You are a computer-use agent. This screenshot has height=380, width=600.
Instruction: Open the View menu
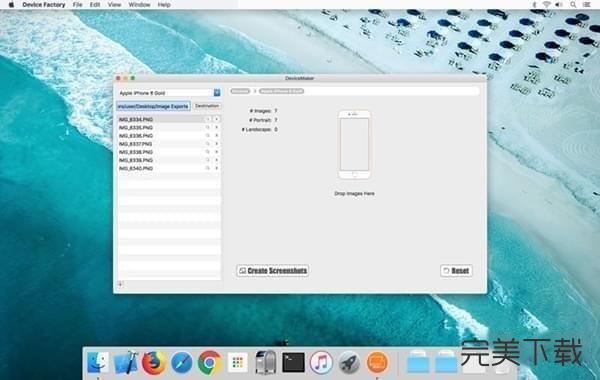114,5
